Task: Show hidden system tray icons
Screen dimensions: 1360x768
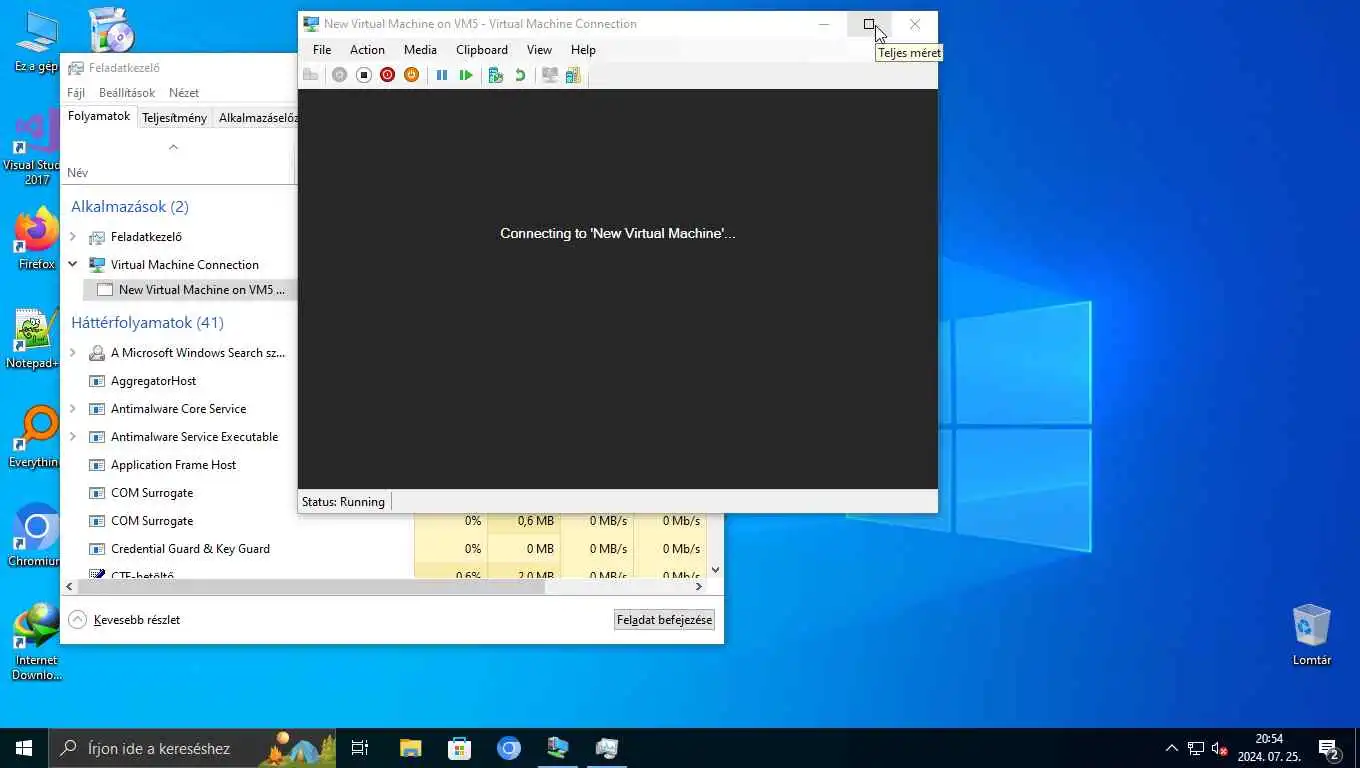Action: tap(1172, 748)
